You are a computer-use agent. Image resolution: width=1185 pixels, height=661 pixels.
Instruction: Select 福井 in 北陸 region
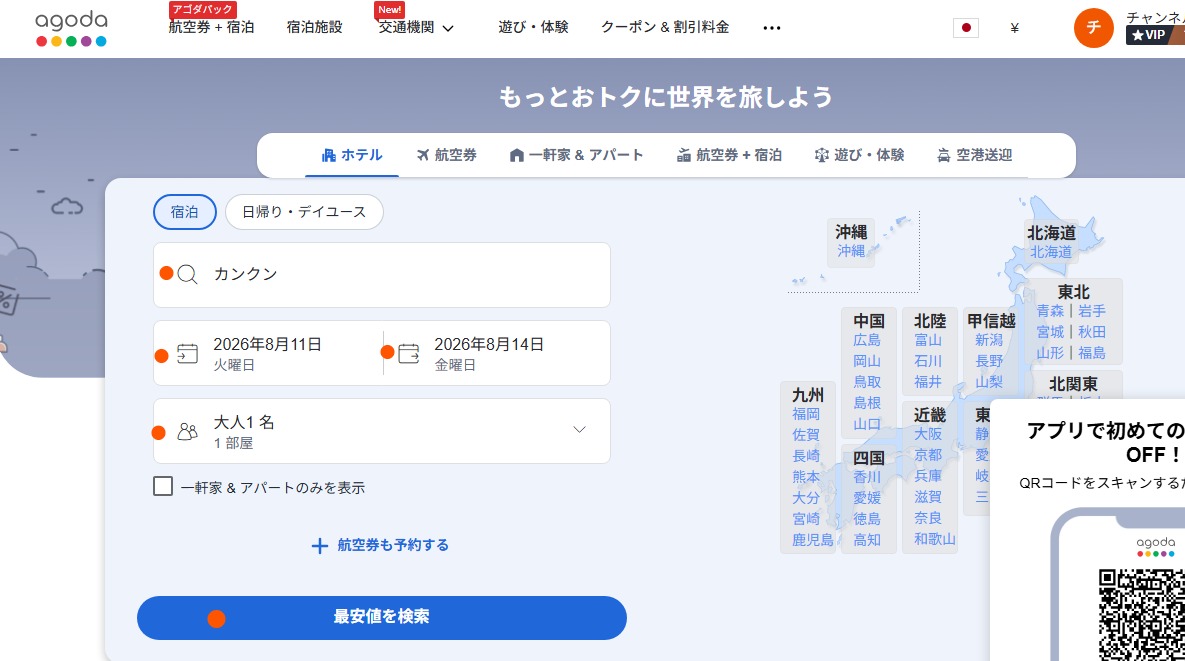point(928,382)
